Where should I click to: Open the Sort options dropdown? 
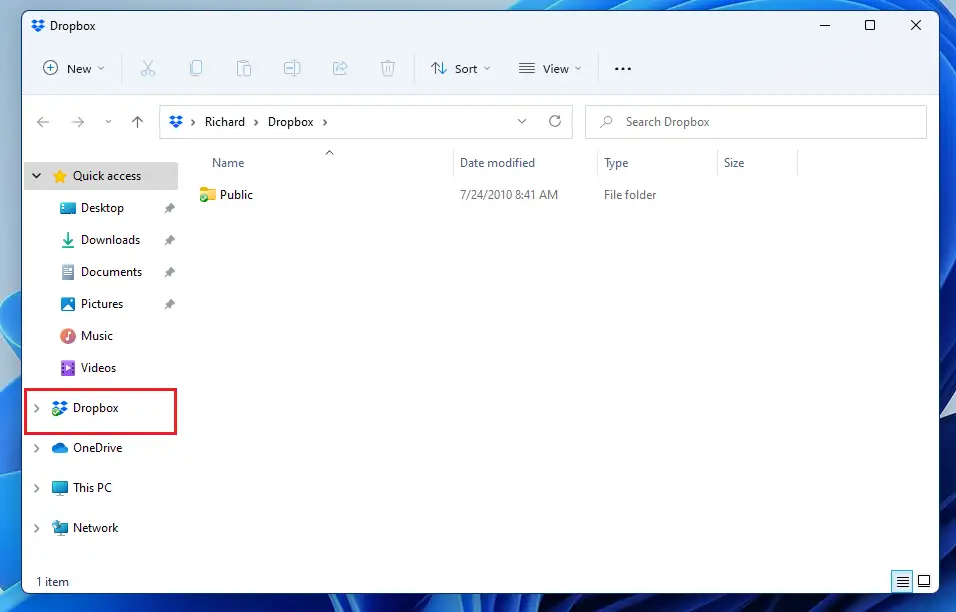click(x=460, y=68)
